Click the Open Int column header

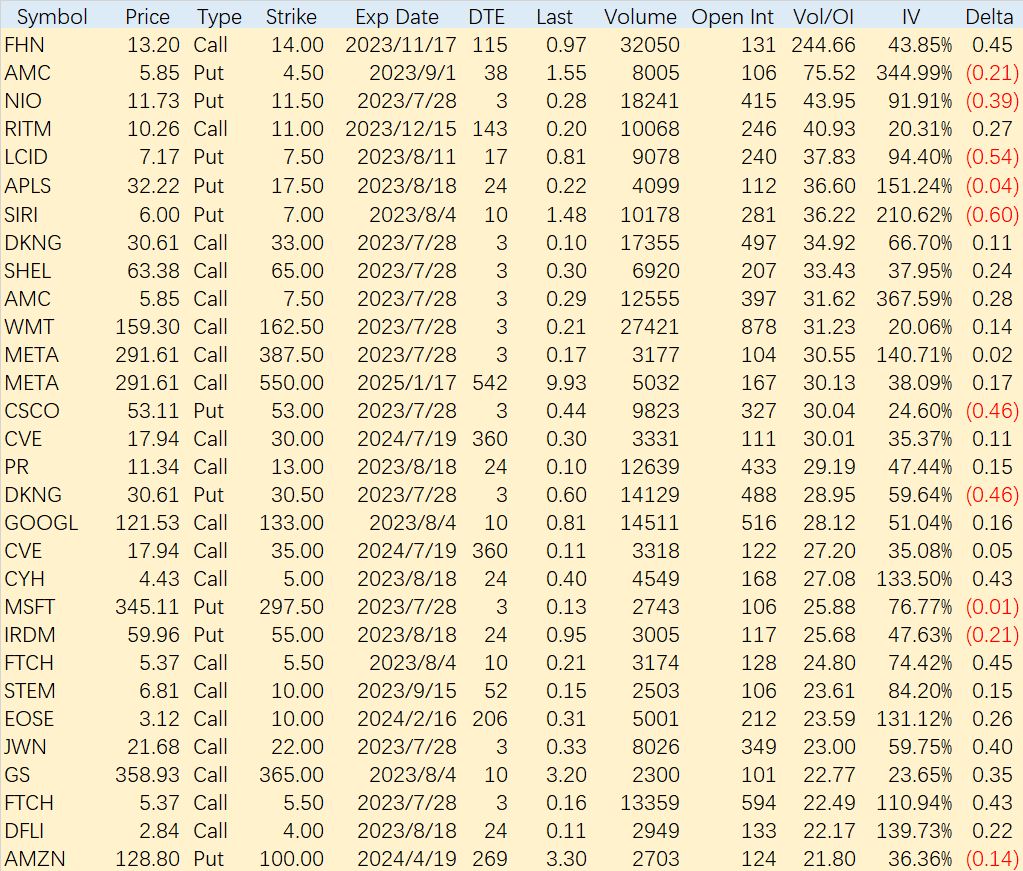[x=732, y=17]
